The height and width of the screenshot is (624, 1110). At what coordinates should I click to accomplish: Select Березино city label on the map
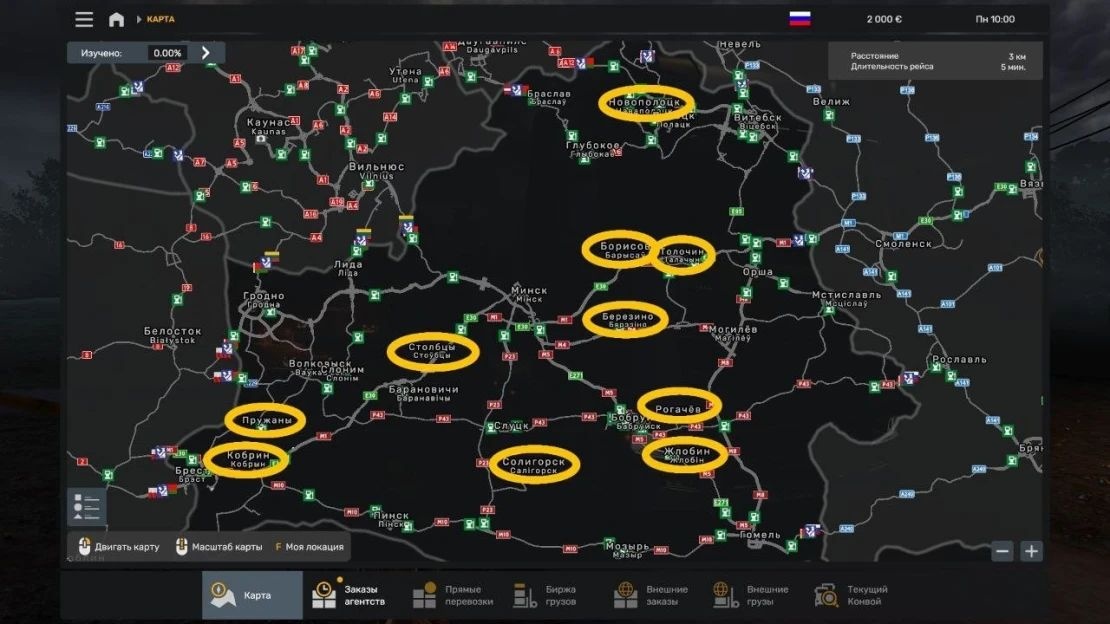(x=627, y=317)
